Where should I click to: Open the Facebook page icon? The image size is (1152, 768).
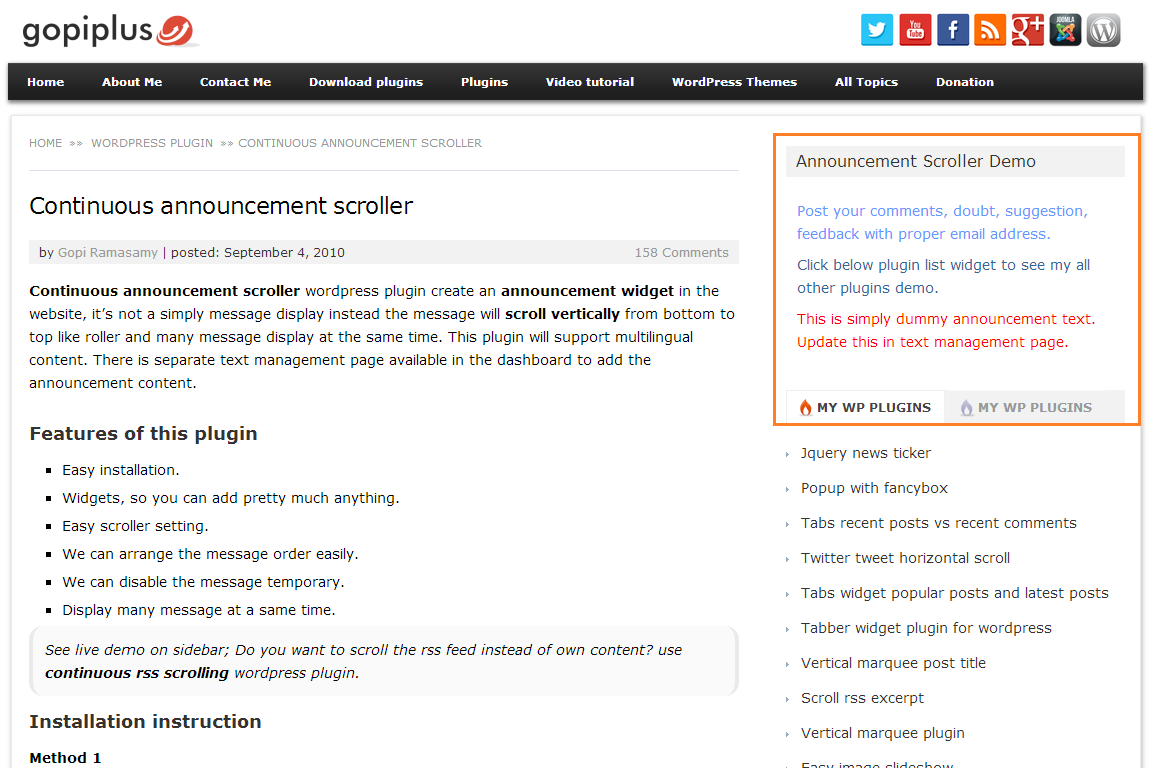[x=952, y=30]
